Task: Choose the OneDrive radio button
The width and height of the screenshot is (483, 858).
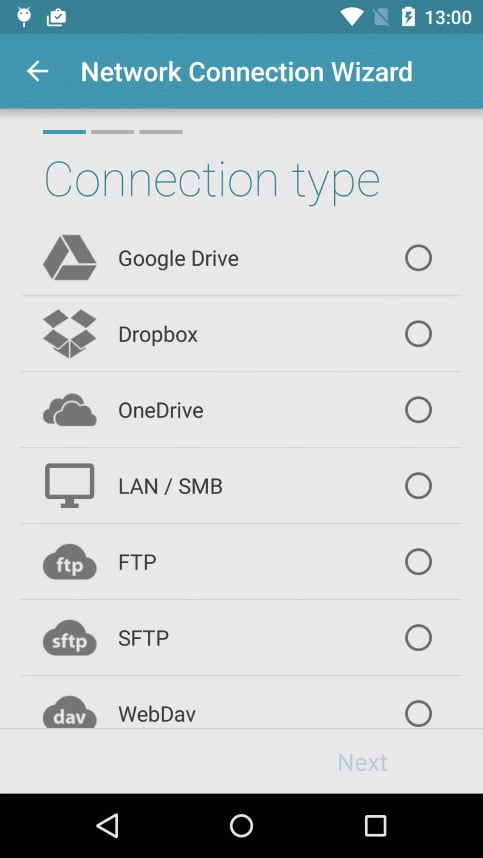Action: 418,410
